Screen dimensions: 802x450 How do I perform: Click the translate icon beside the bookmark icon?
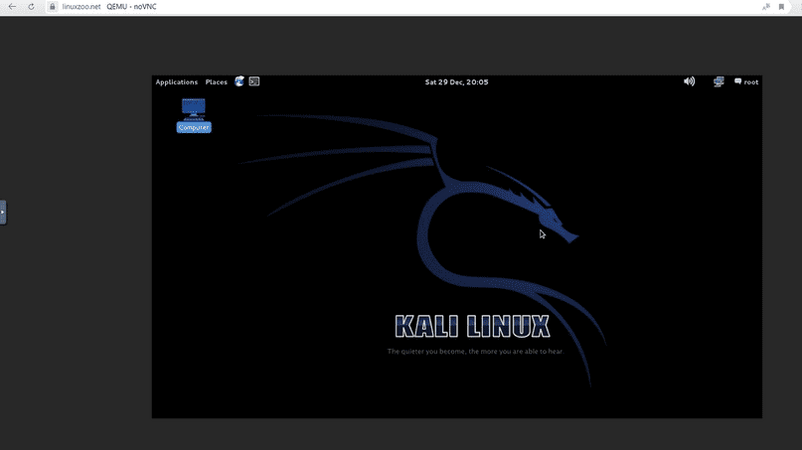click(x=766, y=7)
